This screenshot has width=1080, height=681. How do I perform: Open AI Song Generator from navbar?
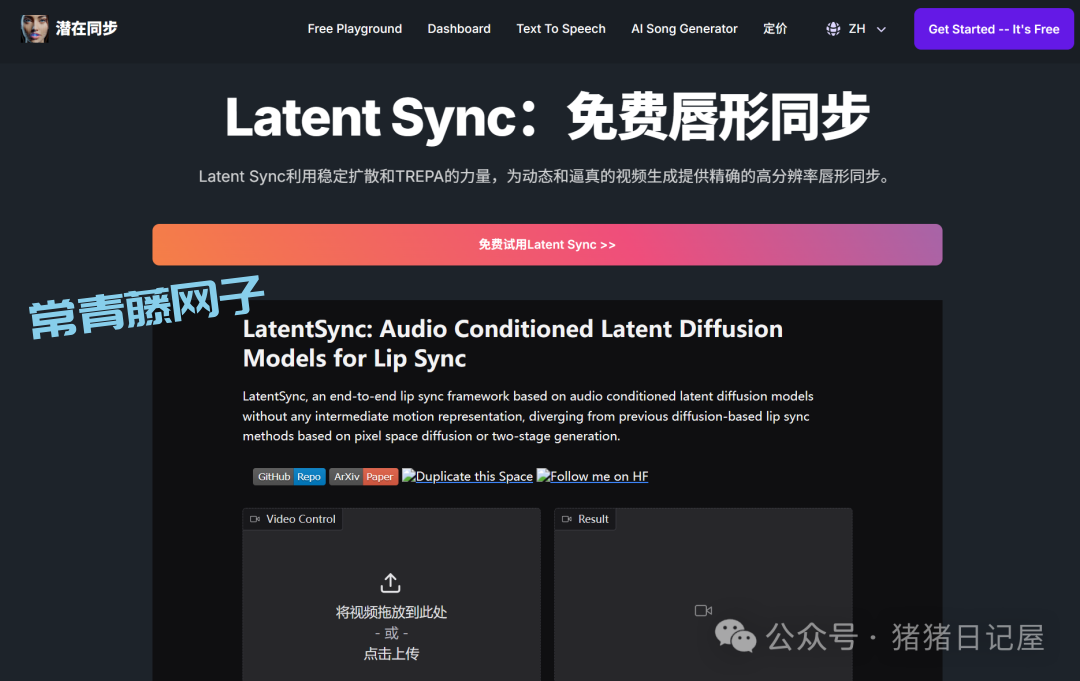(x=684, y=29)
